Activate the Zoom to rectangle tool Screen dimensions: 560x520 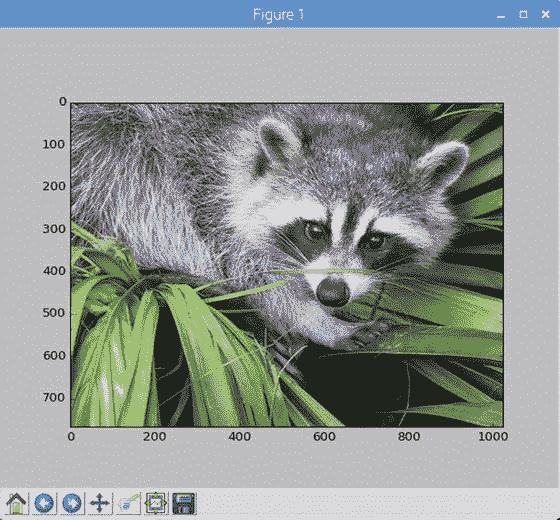coord(128,503)
